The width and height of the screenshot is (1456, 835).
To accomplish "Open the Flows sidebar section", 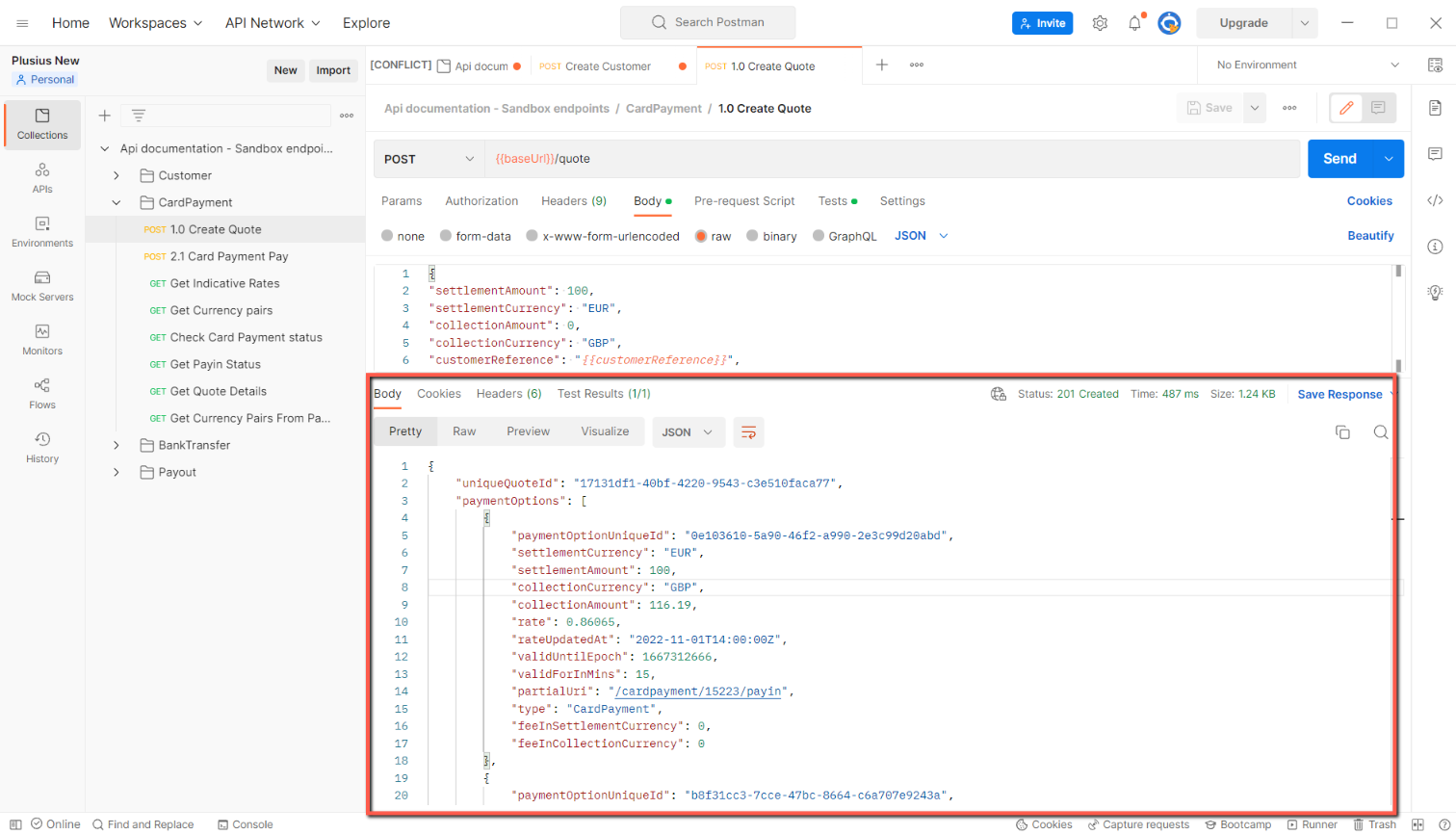I will click(x=42, y=394).
